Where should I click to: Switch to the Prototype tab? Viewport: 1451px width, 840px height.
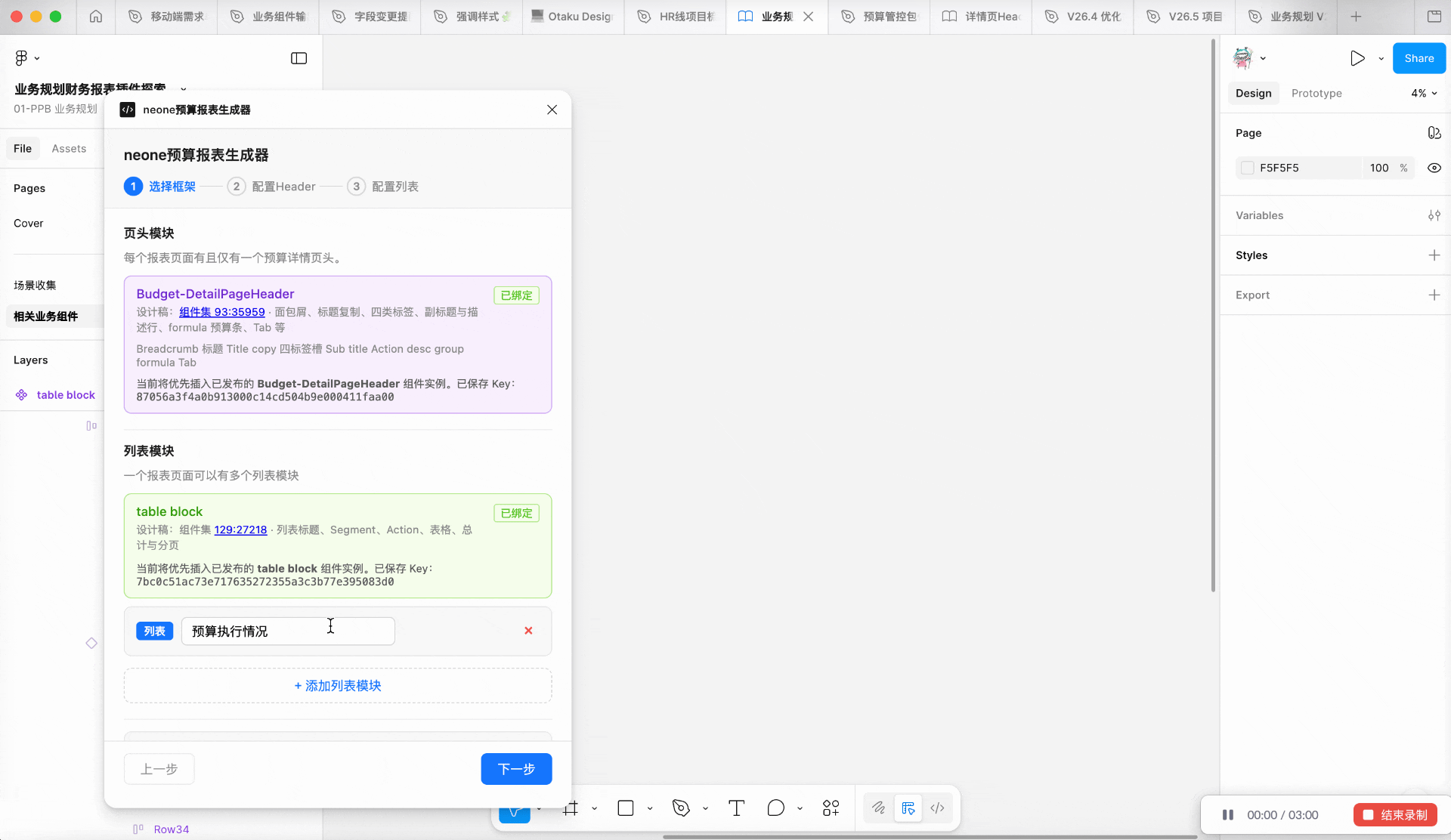[1316, 93]
